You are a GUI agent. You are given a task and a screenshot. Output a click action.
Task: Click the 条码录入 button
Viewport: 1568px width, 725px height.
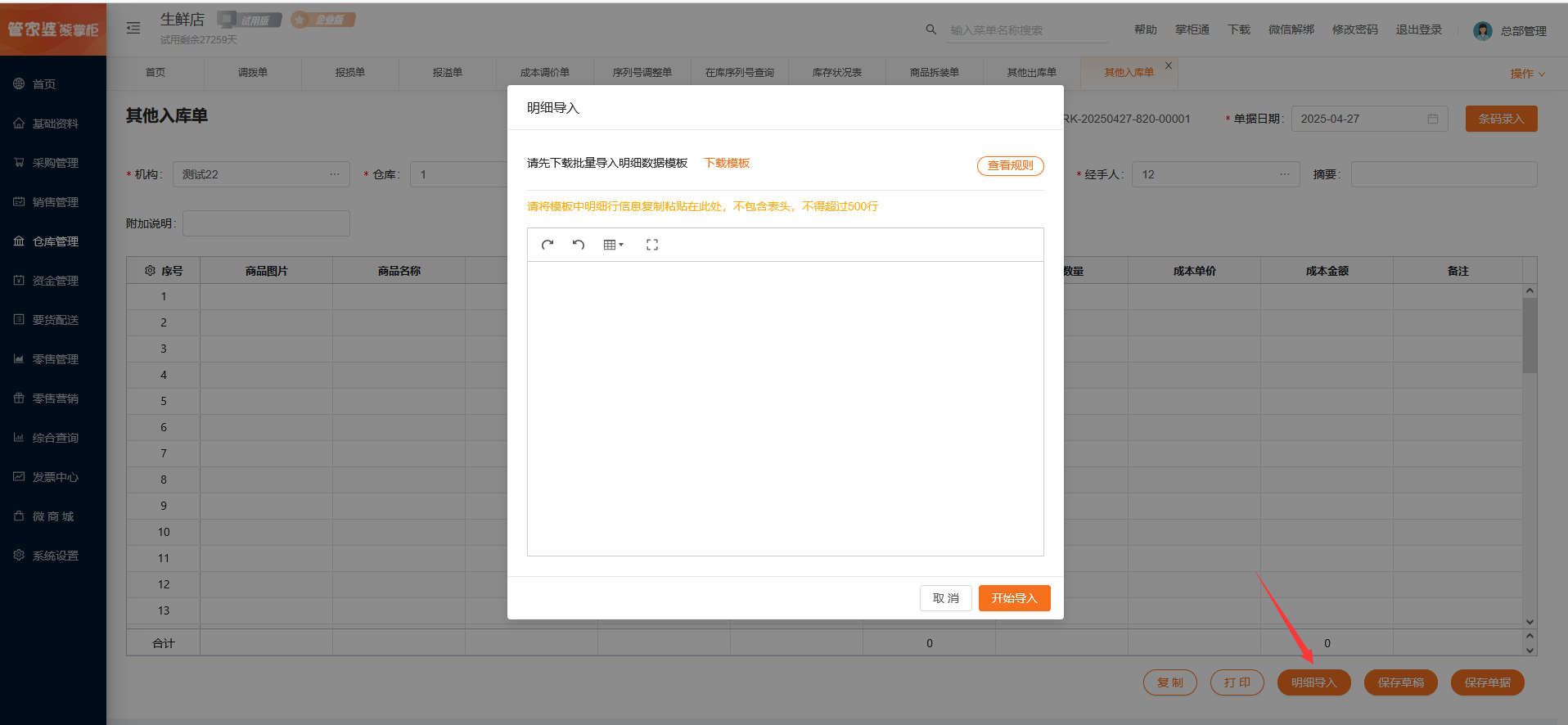(1502, 119)
